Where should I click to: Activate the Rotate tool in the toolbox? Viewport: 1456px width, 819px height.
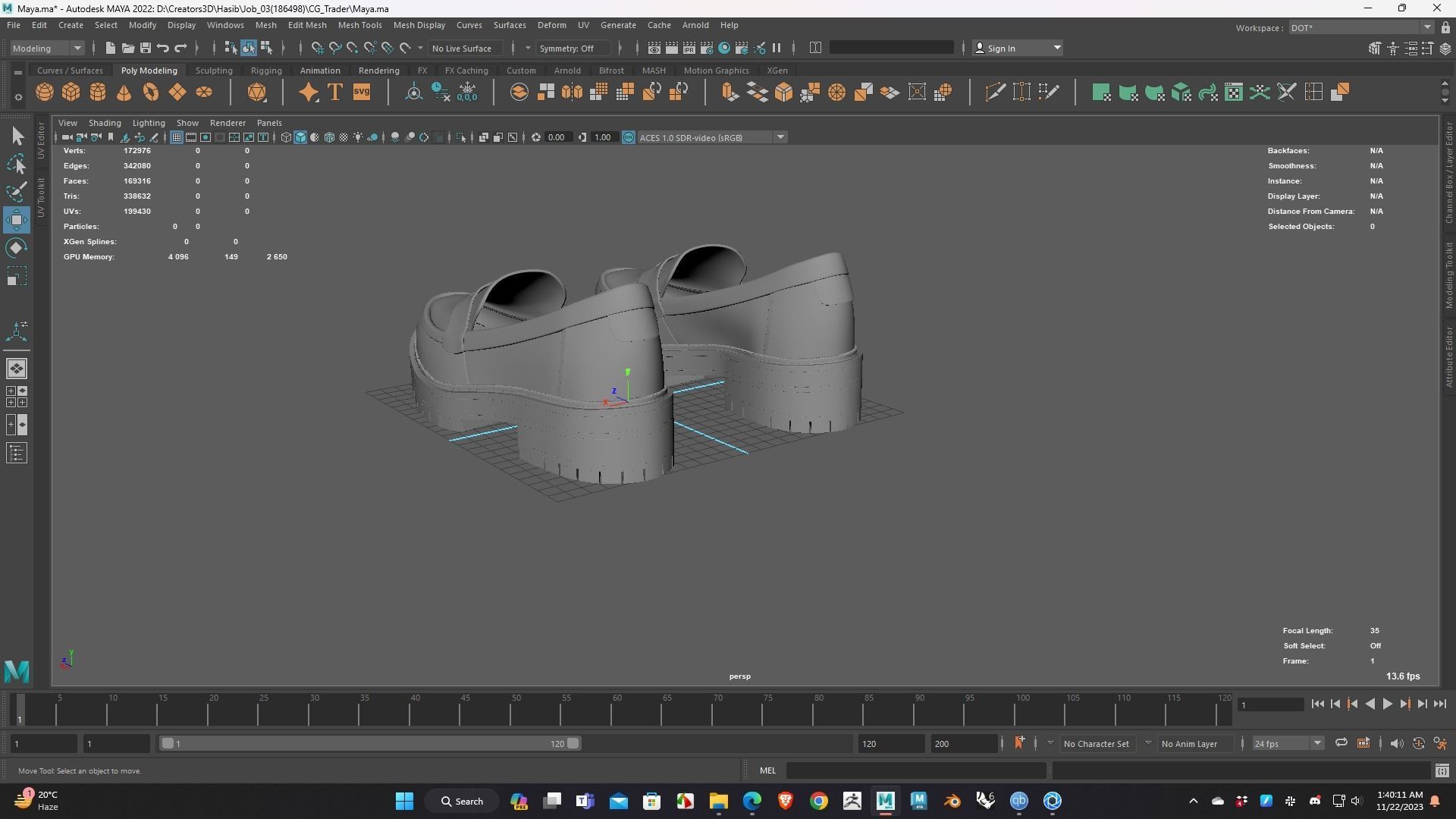(17, 248)
